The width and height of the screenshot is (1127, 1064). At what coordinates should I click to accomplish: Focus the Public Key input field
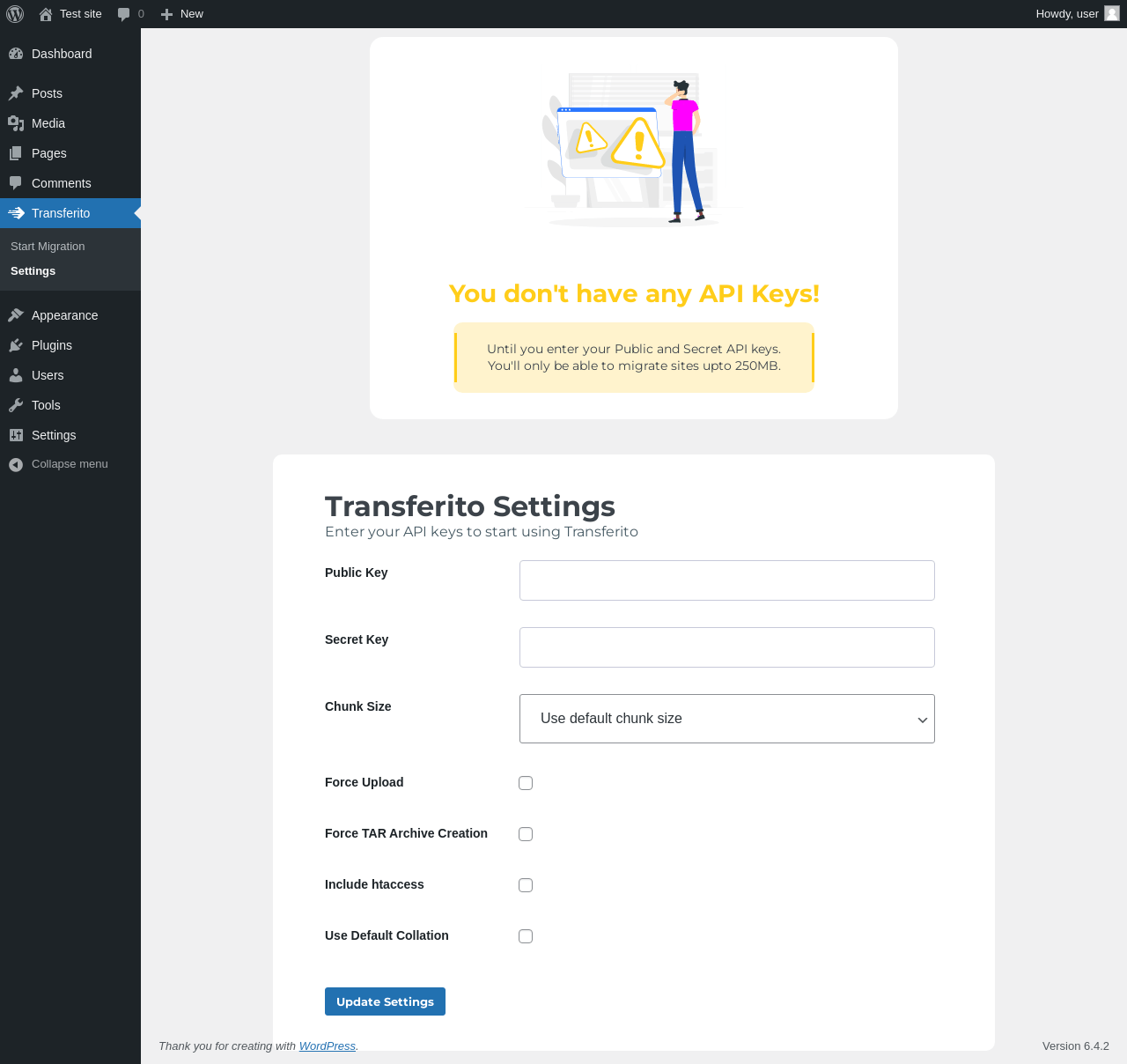point(727,580)
